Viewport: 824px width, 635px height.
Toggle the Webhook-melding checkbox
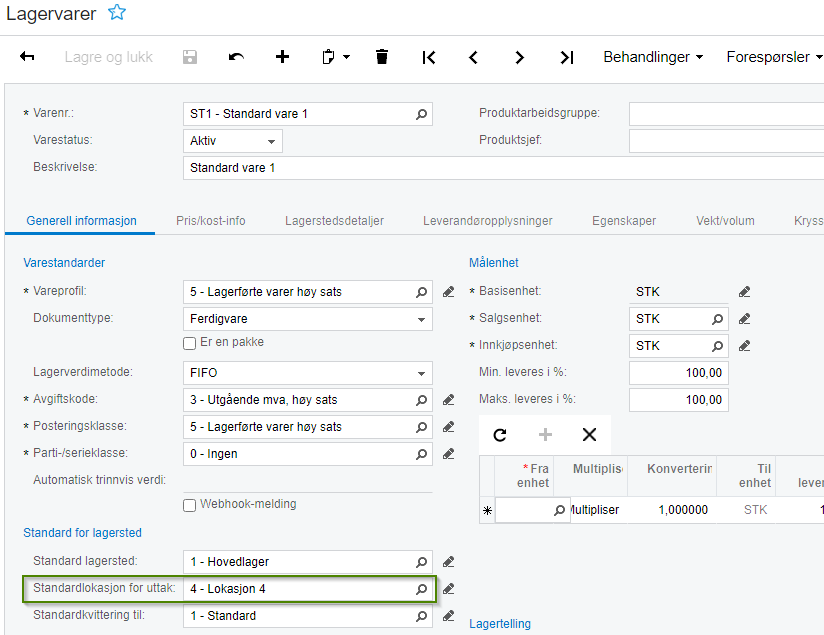[189, 505]
